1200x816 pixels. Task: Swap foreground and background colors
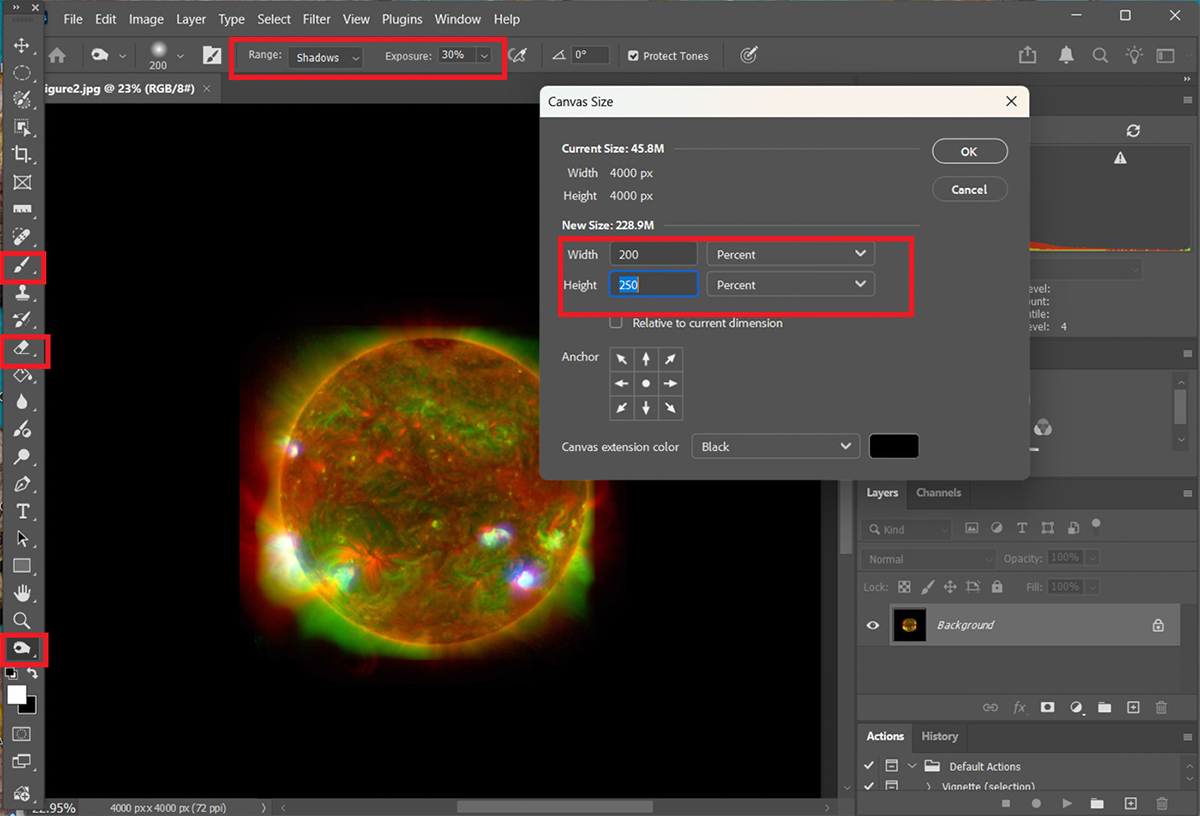[32, 674]
